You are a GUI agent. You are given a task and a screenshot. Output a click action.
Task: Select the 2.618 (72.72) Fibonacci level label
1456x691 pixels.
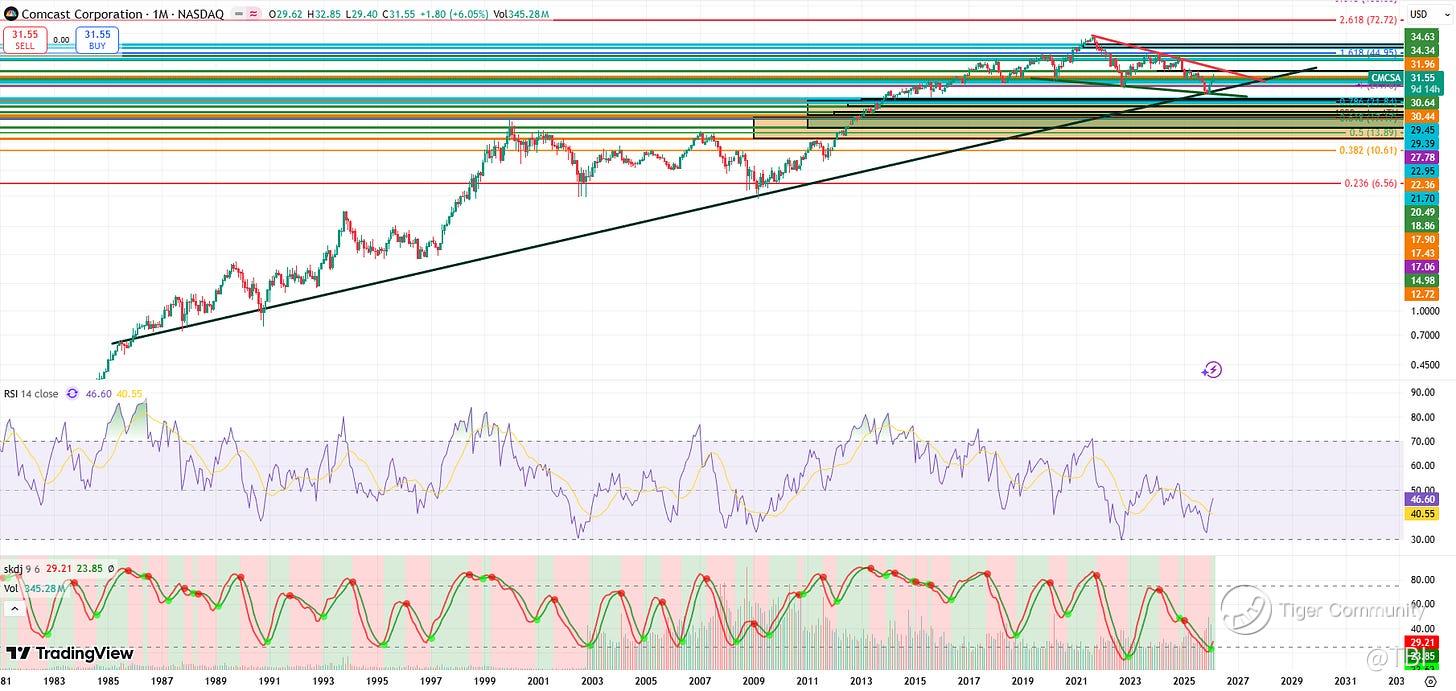[1368, 20]
